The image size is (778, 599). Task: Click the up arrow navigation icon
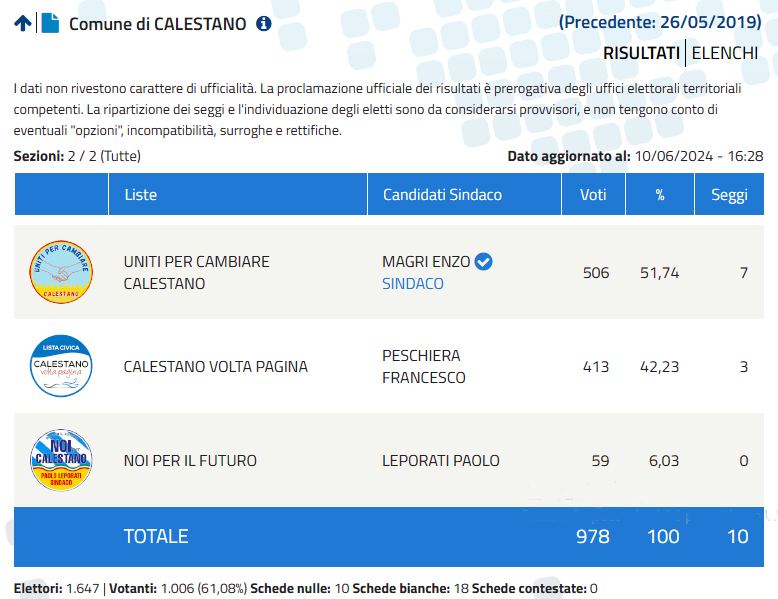click(x=23, y=23)
